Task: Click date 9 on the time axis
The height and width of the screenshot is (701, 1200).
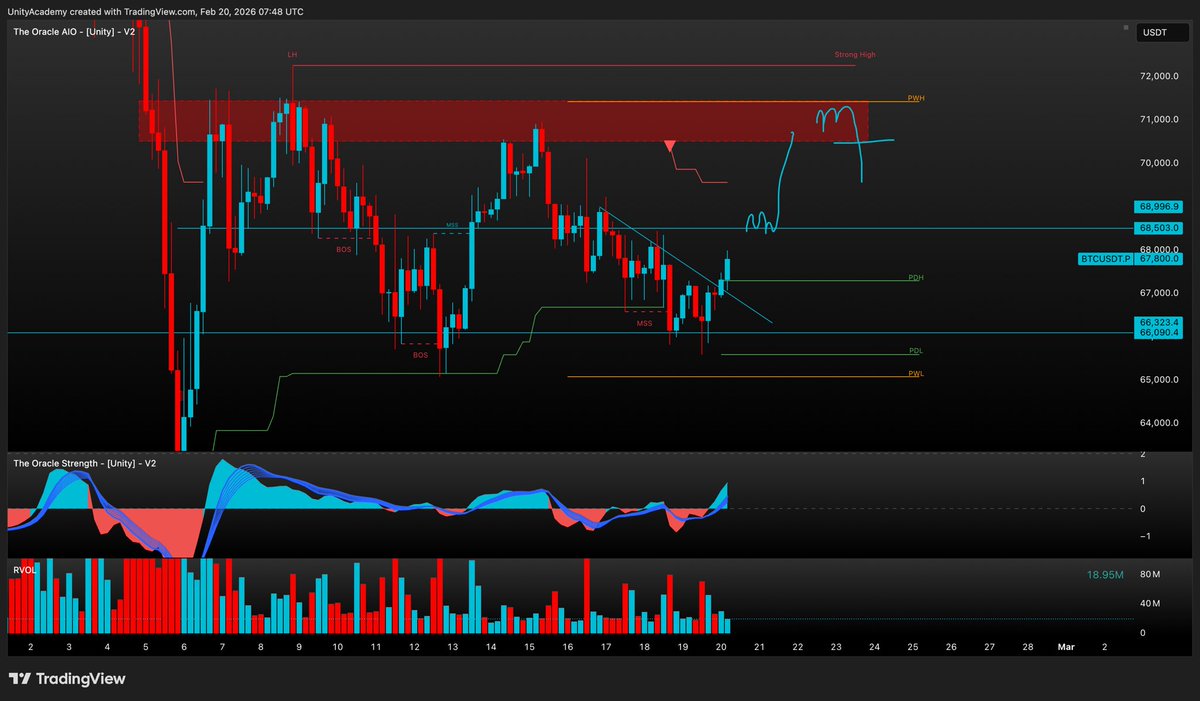Action: pyautogui.click(x=299, y=648)
